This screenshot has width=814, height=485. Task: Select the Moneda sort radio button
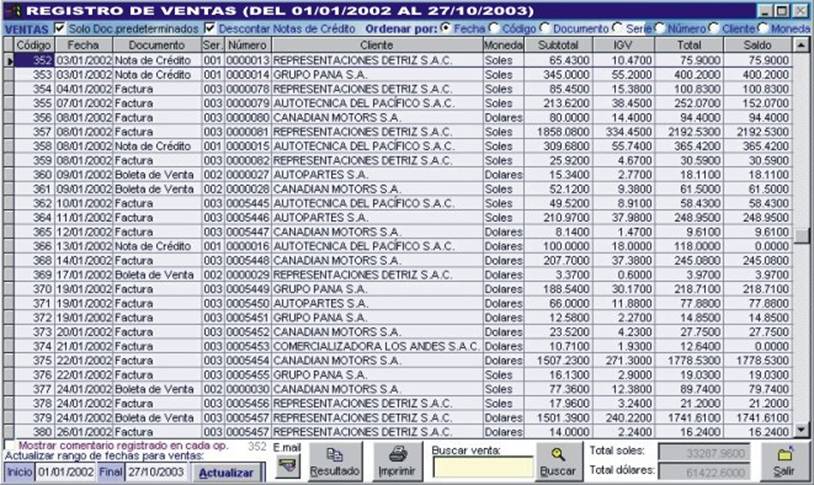762,28
